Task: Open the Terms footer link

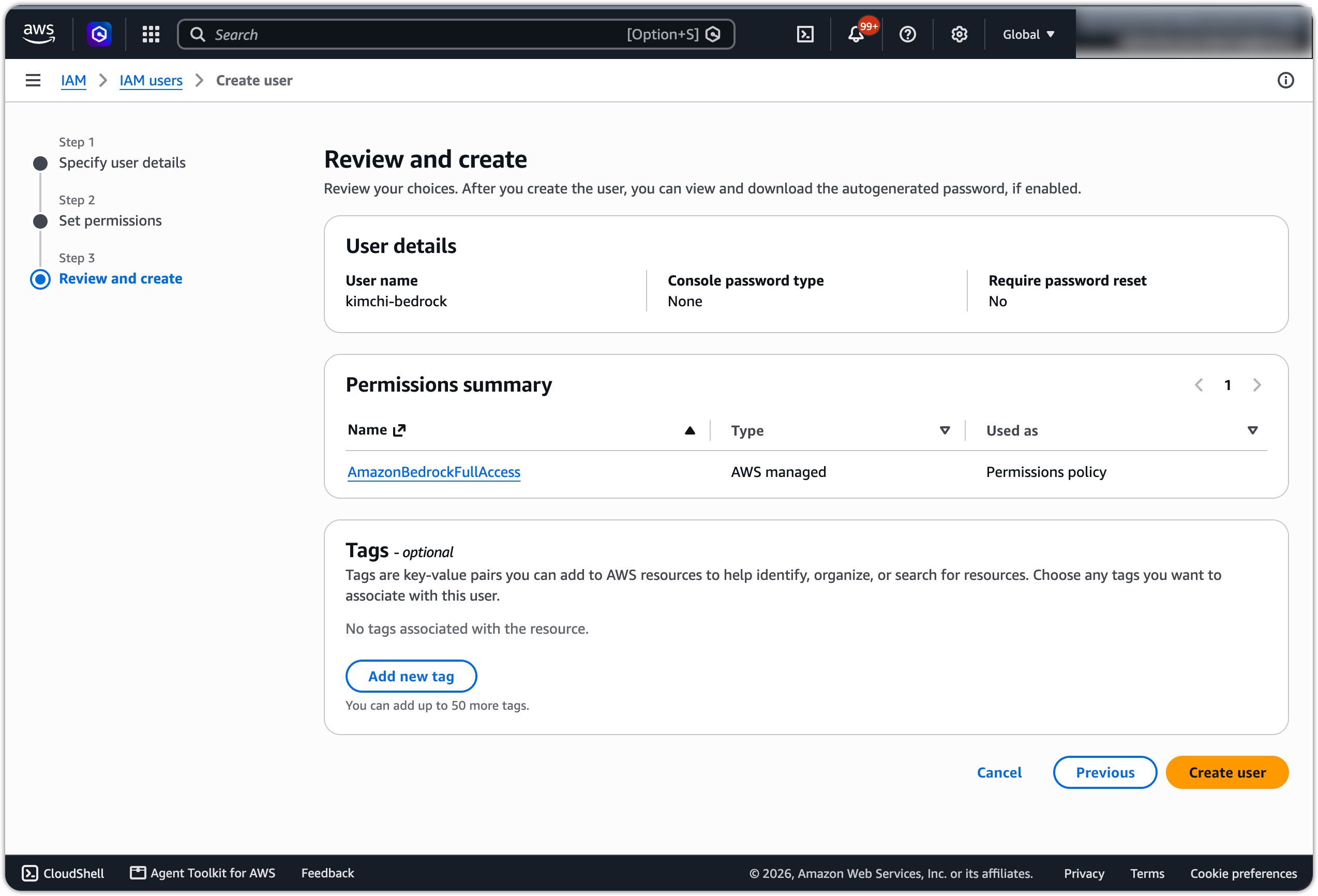Action: [x=1147, y=873]
